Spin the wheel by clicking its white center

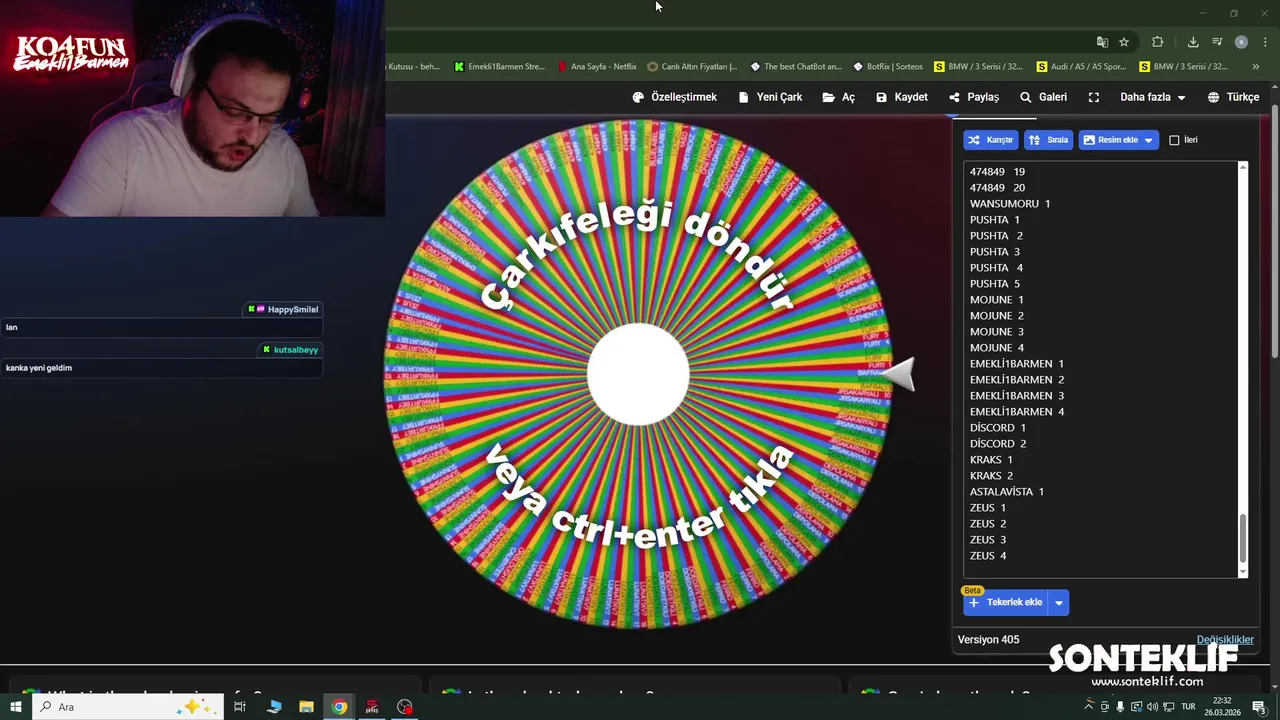point(638,374)
